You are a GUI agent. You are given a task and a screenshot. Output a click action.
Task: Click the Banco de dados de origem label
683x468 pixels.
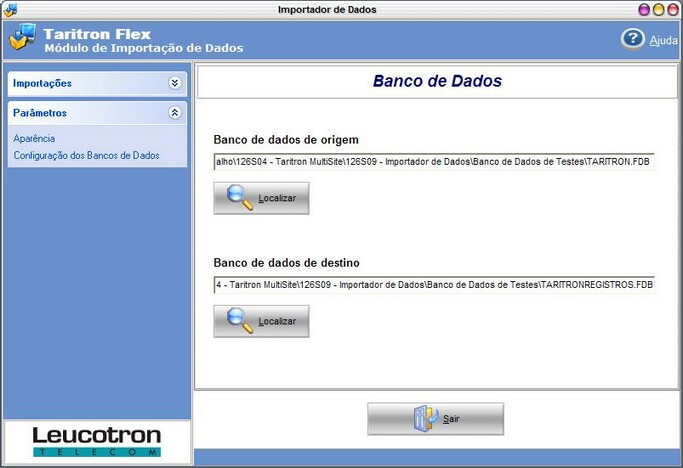286,140
